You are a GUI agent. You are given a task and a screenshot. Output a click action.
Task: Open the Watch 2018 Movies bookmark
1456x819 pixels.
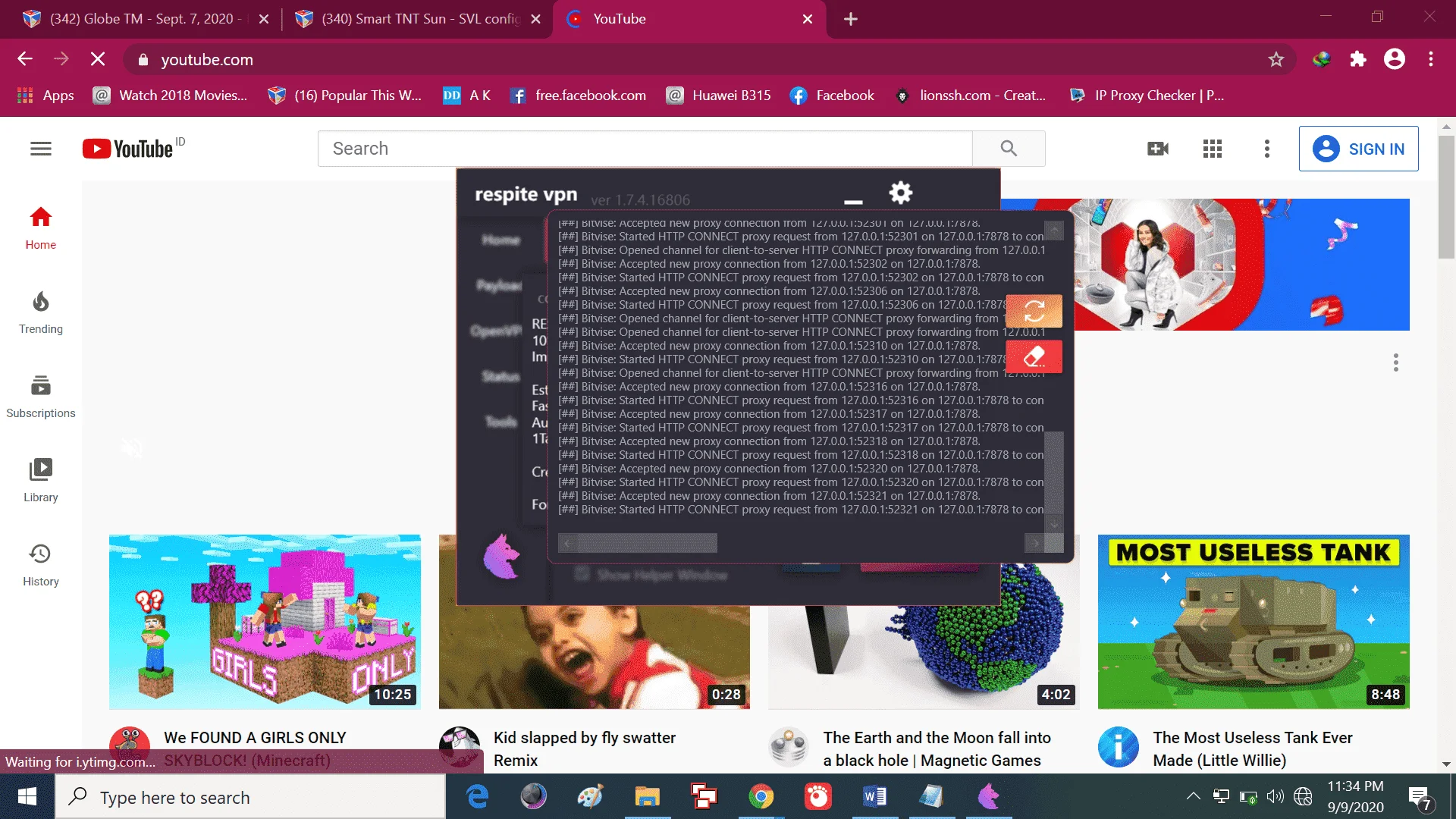click(x=171, y=96)
